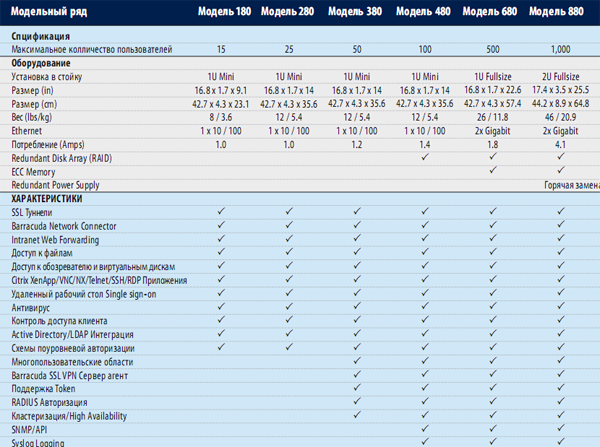The image size is (600, 447).
Task: Click the Оборудование section heading
Action: pyautogui.click(x=41, y=63)
